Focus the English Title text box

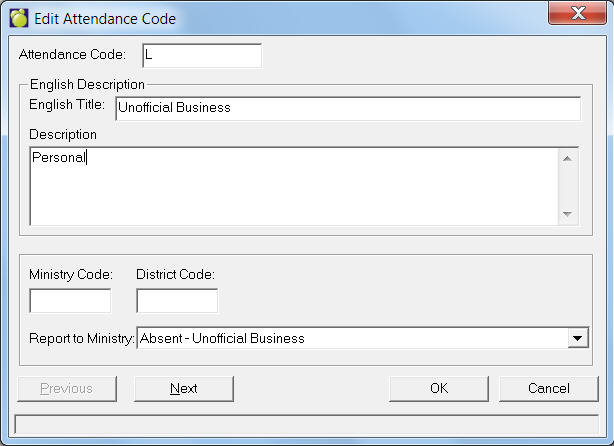pyautogui.click(x=347, y=108)
